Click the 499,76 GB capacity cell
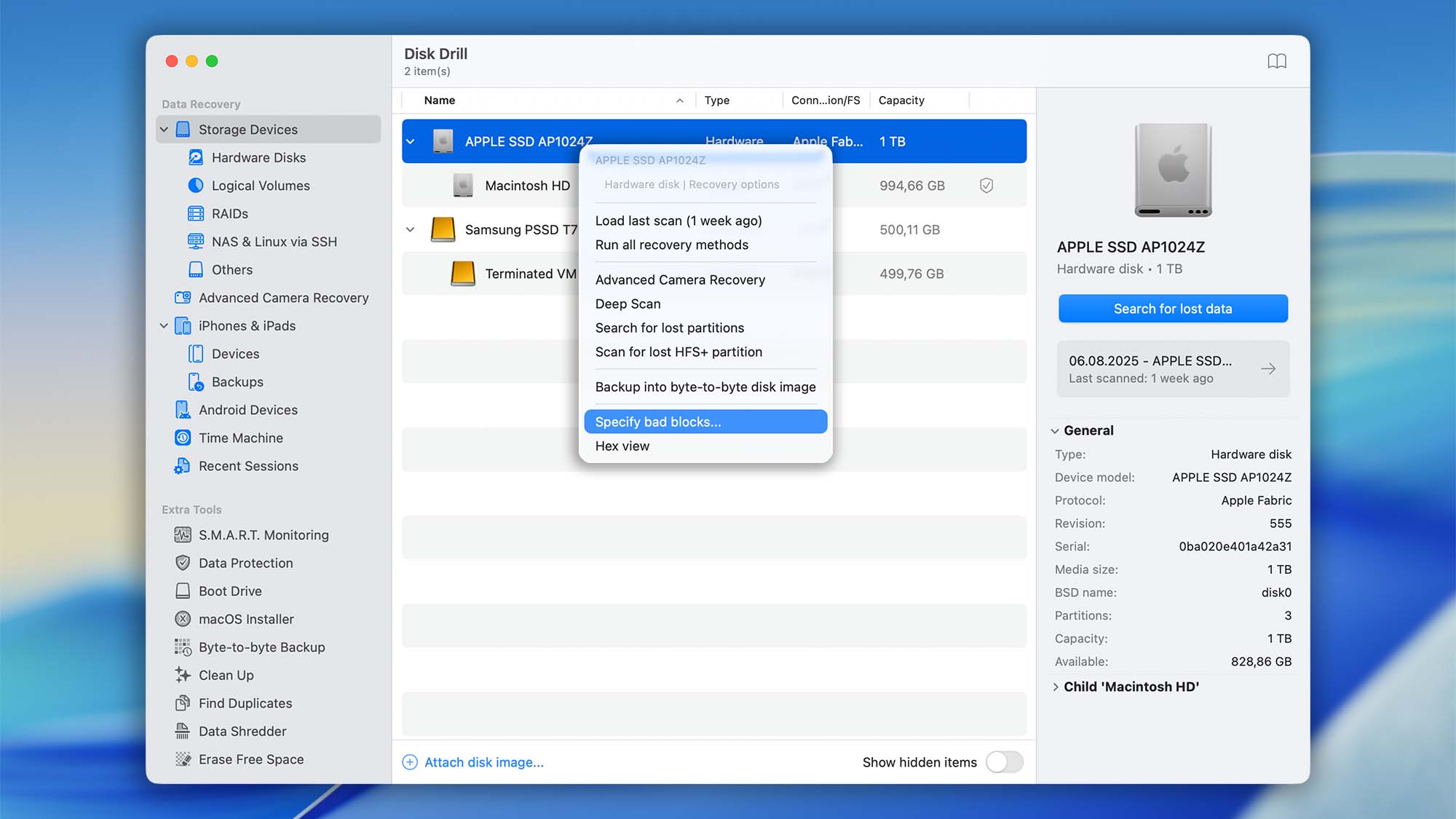This screenshot has width=1456, height=819. coord(911,274)
